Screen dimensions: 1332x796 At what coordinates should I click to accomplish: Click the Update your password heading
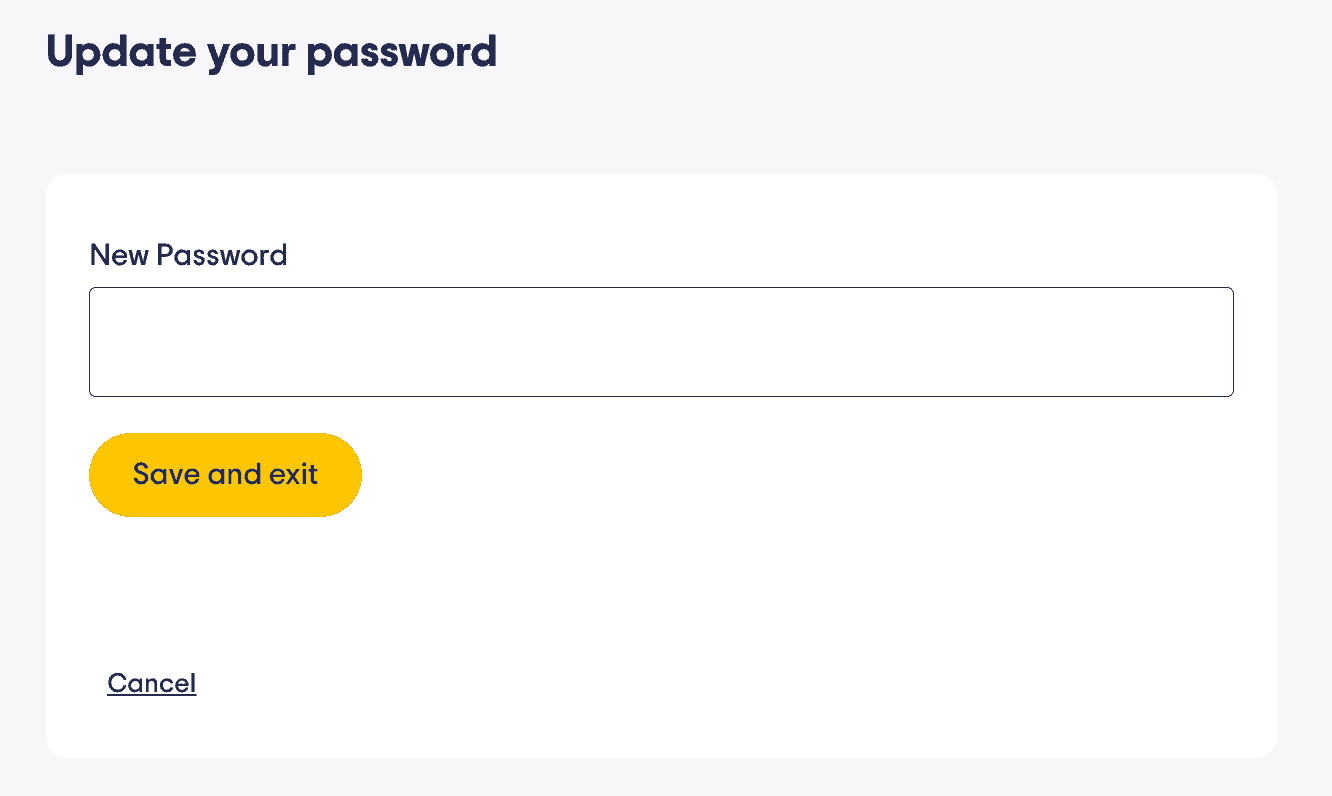click(271, 52)
